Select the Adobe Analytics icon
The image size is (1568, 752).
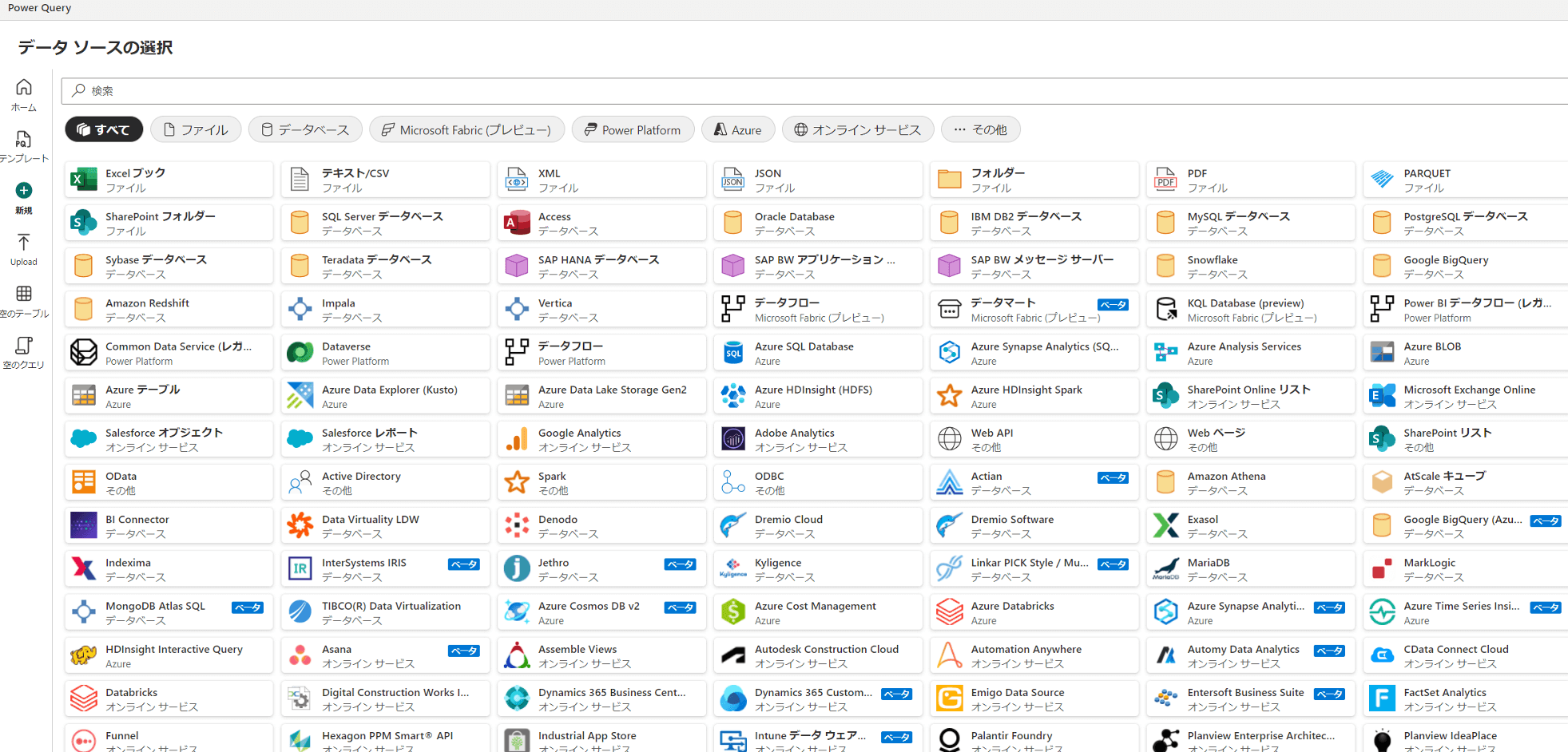tap(733, 438)
